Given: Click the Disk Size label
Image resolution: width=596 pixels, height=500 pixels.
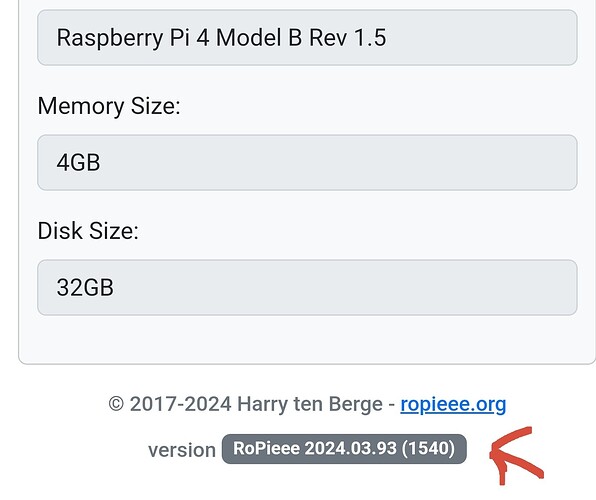Looking at the screenshot, I should pos(88,231).
